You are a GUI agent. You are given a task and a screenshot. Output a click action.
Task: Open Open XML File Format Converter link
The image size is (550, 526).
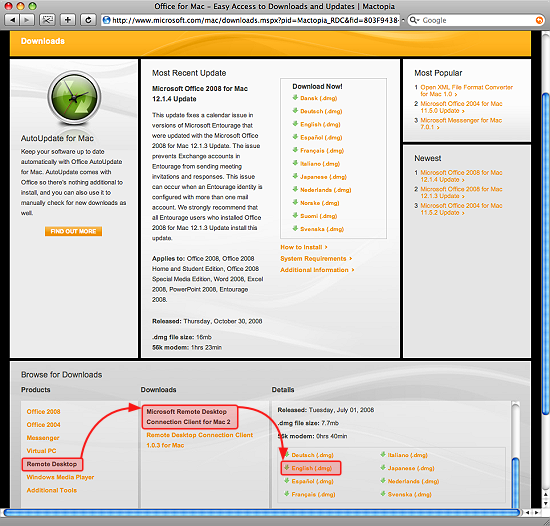click(467, 90)
